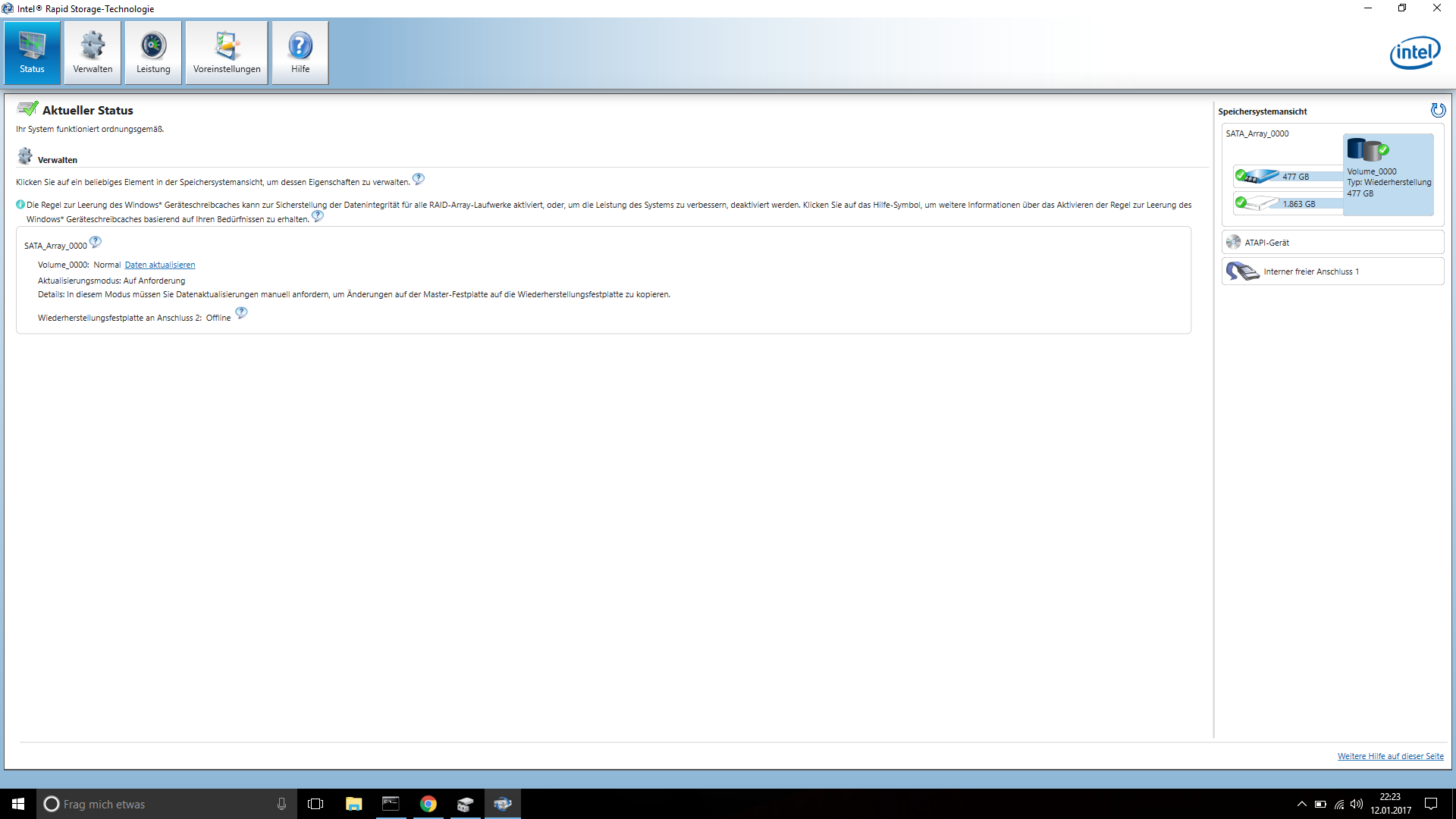1456x819 pixels.
Task: Switch to the Leistung tab
Action: 153,52
